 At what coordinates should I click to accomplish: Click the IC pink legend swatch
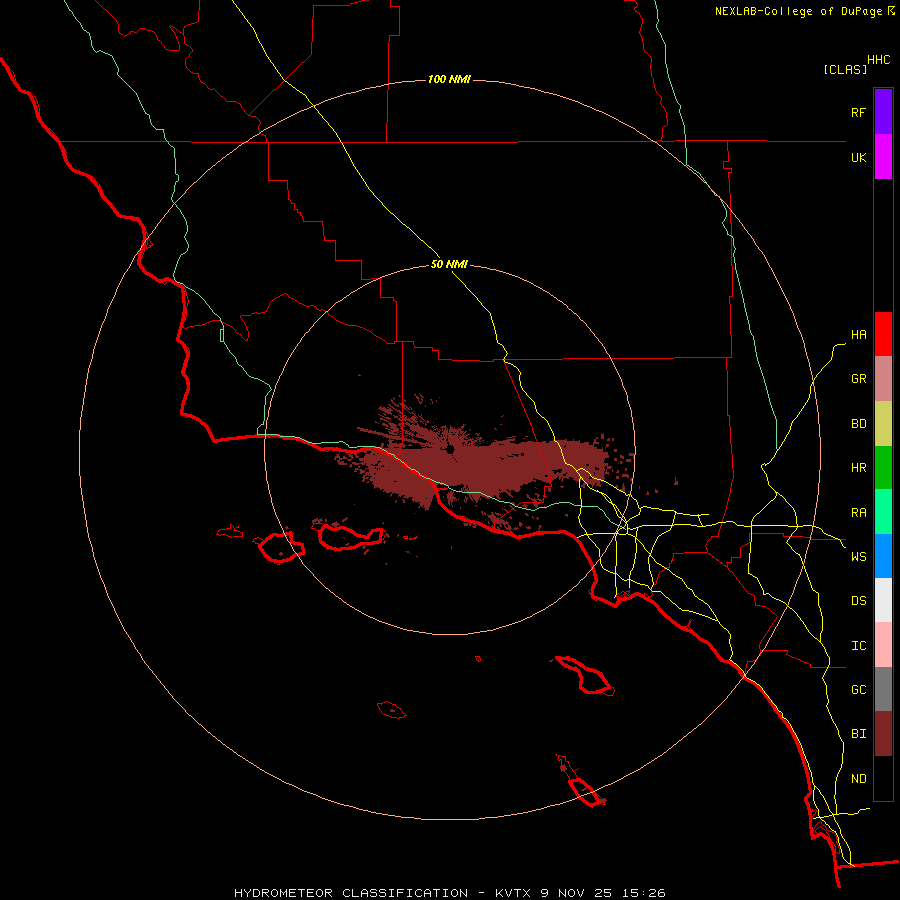pyautogui.click(x=883, y=645)
